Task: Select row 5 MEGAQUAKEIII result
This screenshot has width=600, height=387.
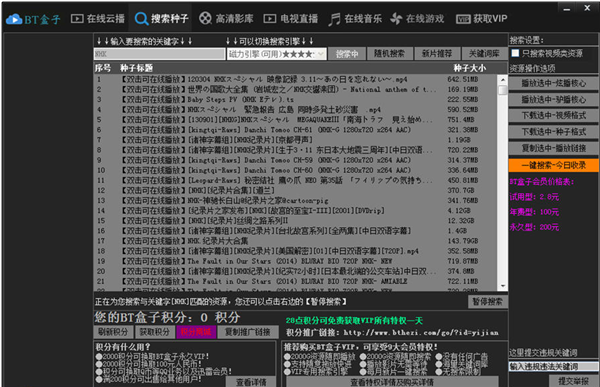Action: (x=295, y=119)
